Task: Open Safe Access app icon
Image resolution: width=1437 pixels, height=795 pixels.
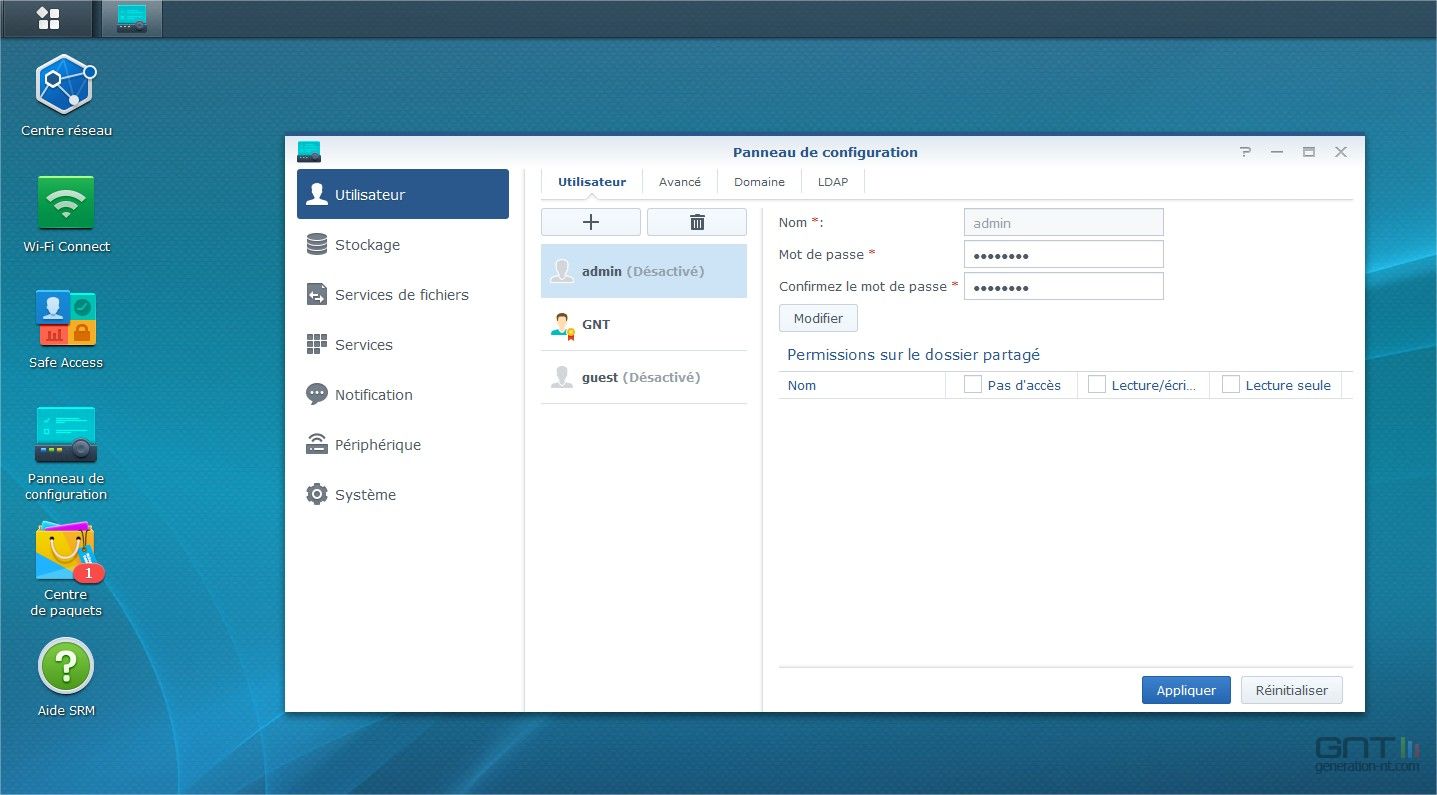Action: pos(66,319)
